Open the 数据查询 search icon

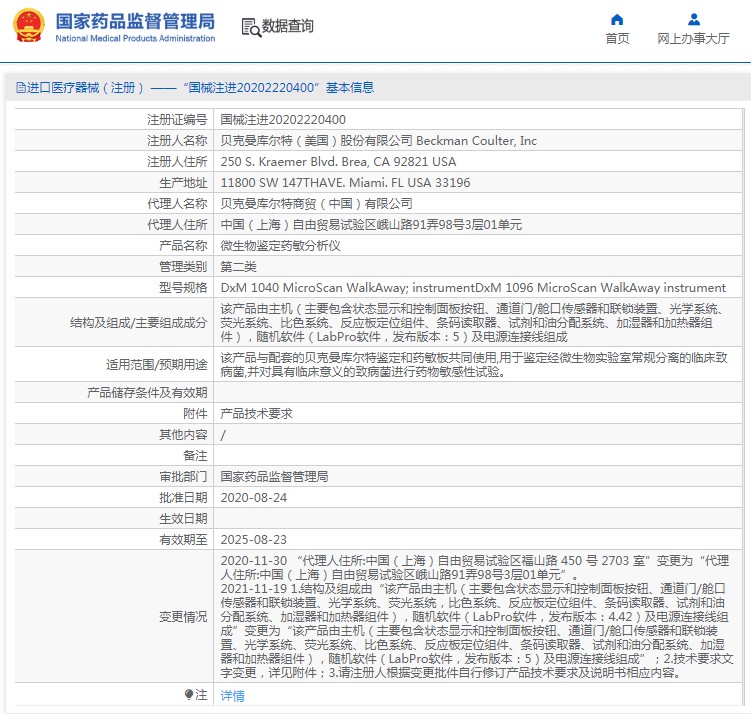coord(251,27)
